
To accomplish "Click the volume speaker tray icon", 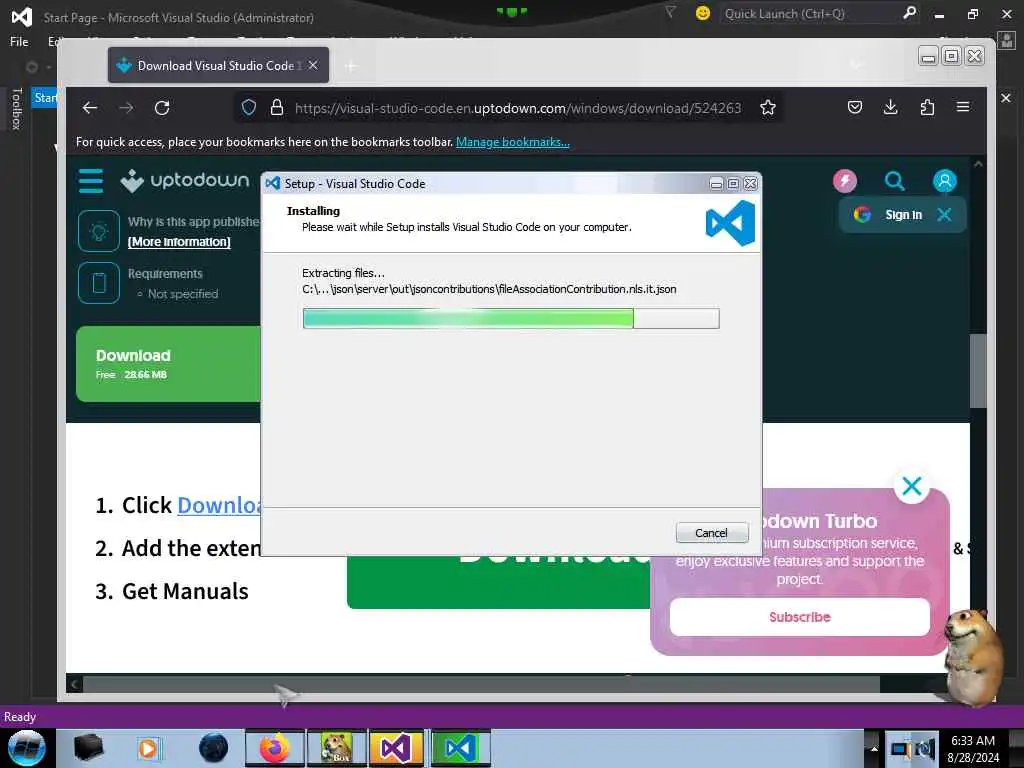I will [925, 749].
